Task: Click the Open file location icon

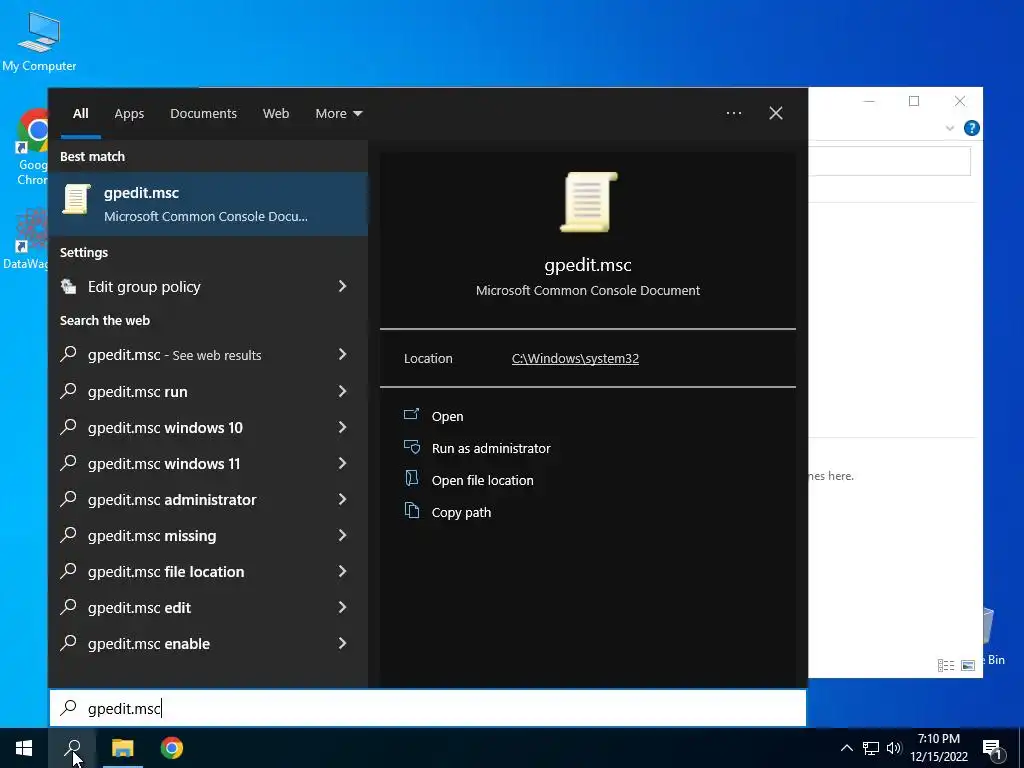Action: 411,479
